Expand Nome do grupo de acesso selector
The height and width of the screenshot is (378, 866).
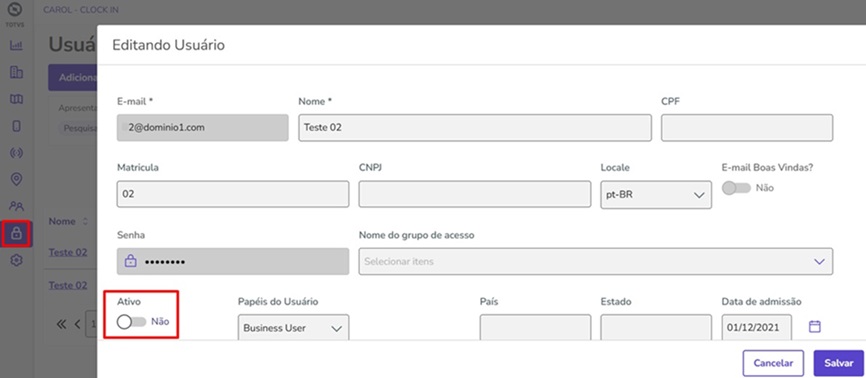click(x=596, y=261)
